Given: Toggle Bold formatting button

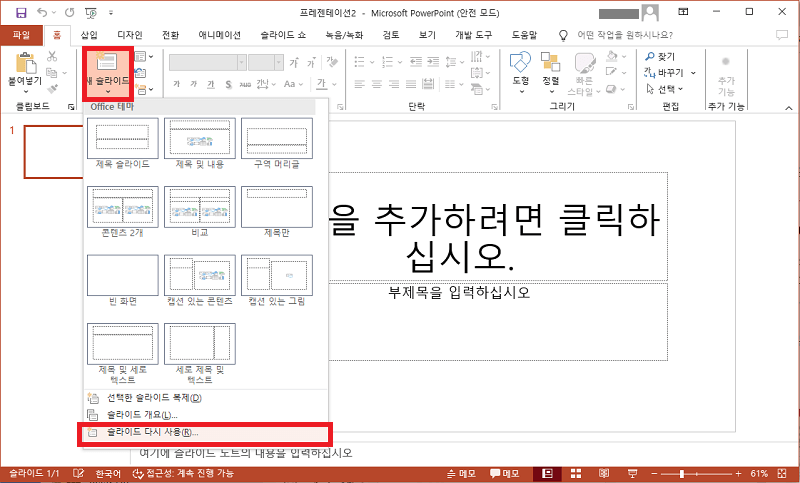Looking at the screenshot, I should (x=177, y=84).
